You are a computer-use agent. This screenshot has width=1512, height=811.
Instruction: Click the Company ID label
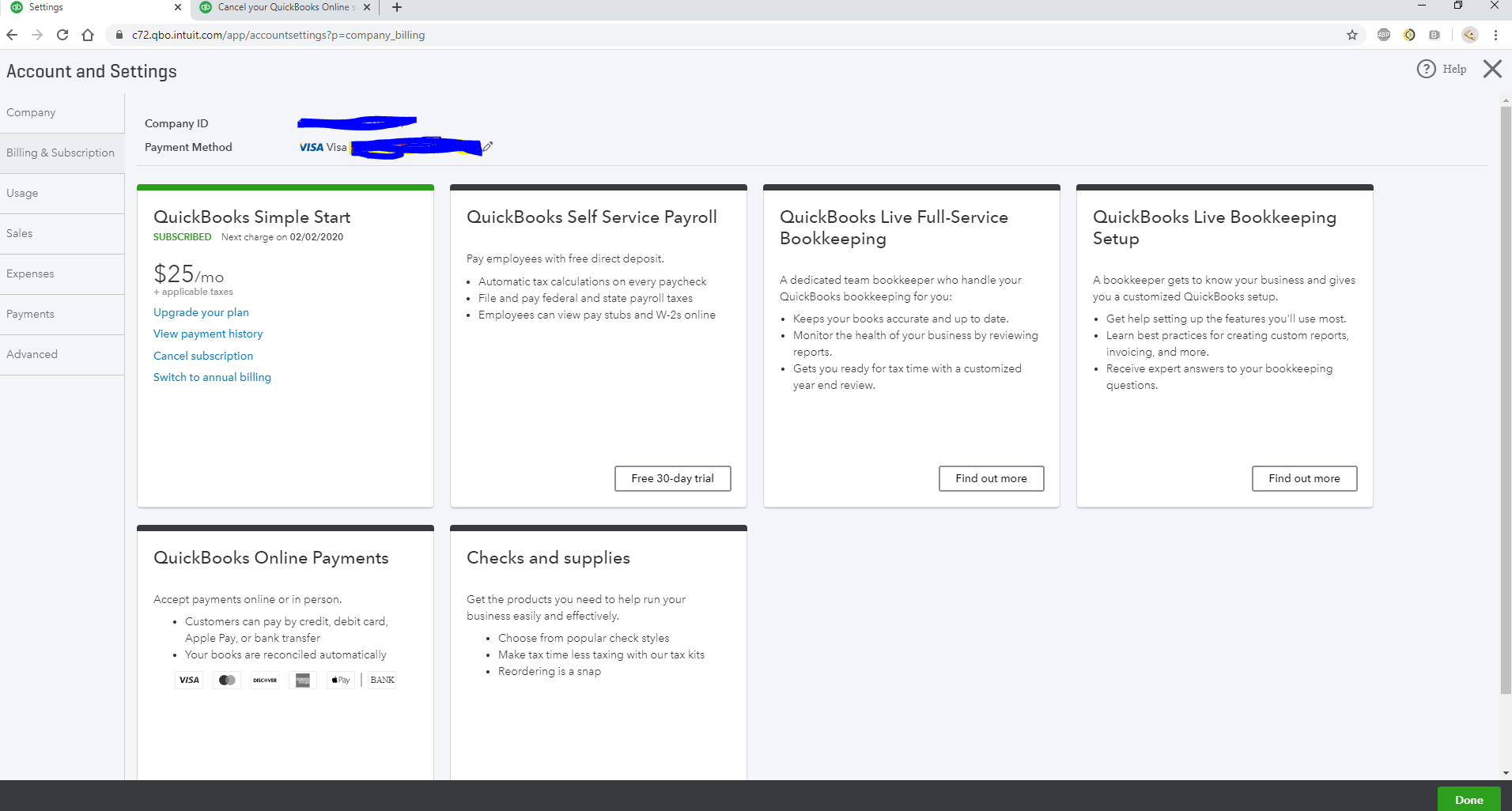coord(176,123)
